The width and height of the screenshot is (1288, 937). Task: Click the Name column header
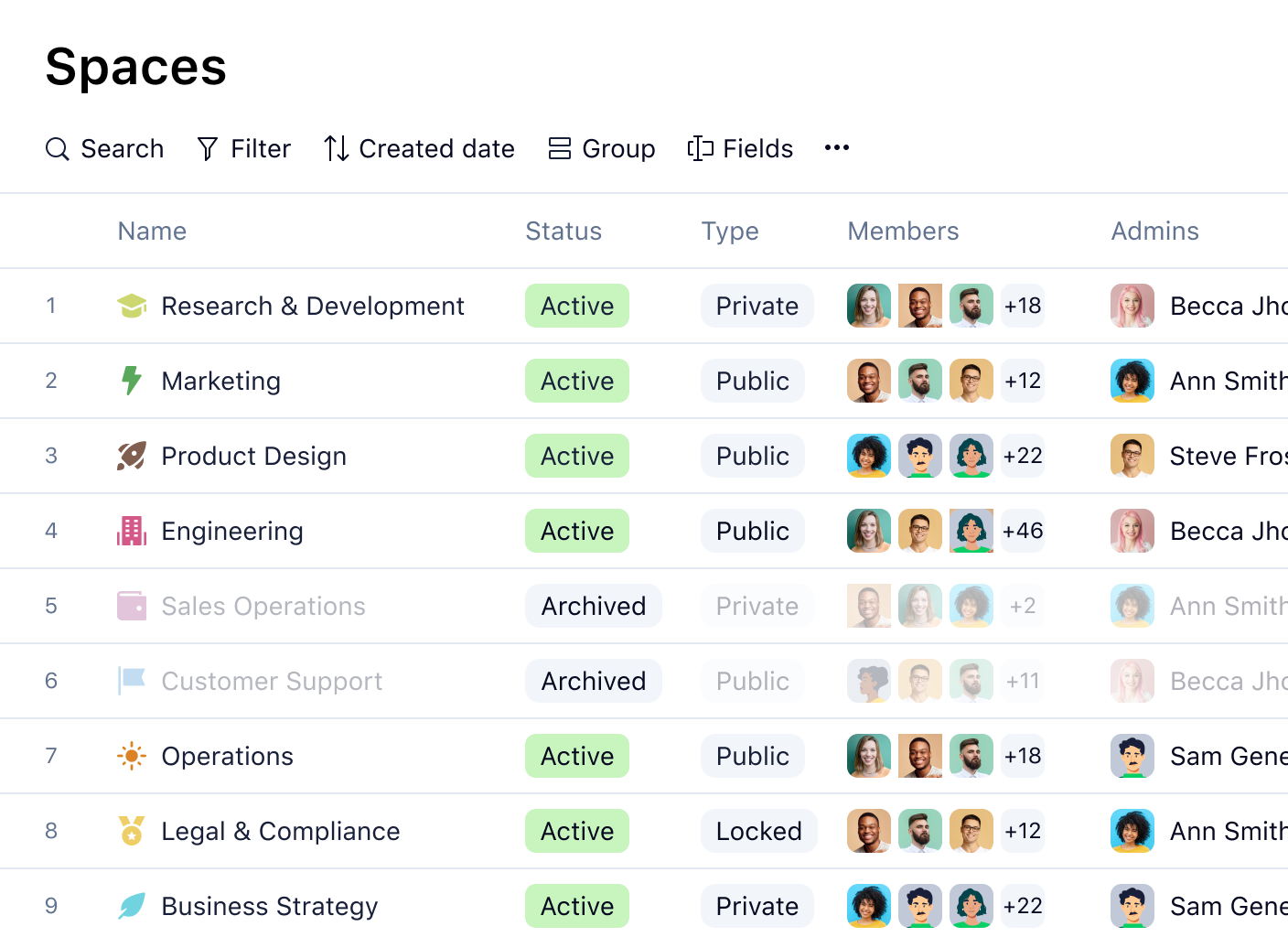tap(152, 231)
